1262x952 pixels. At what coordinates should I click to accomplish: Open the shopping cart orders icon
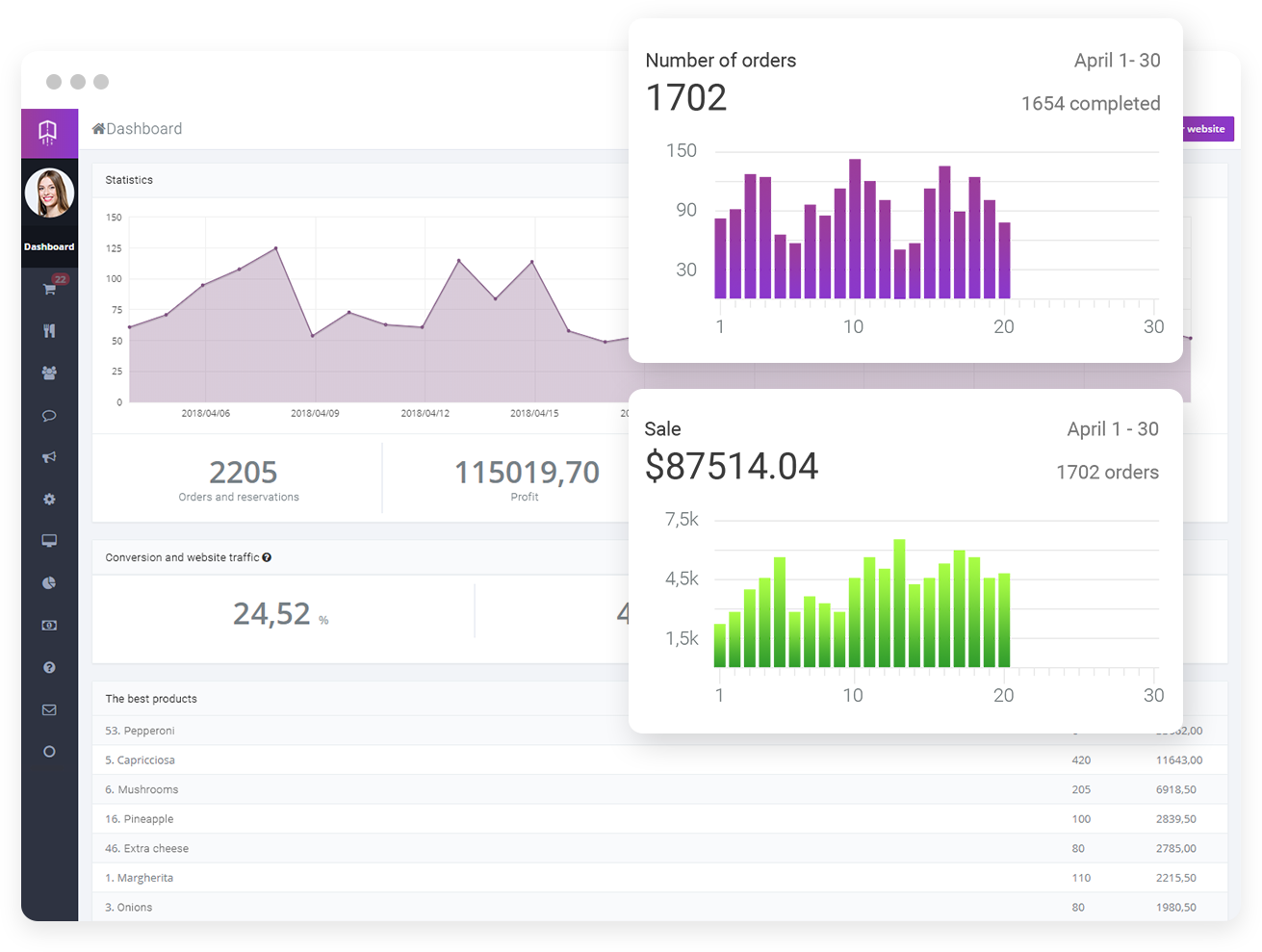[49, 289]
